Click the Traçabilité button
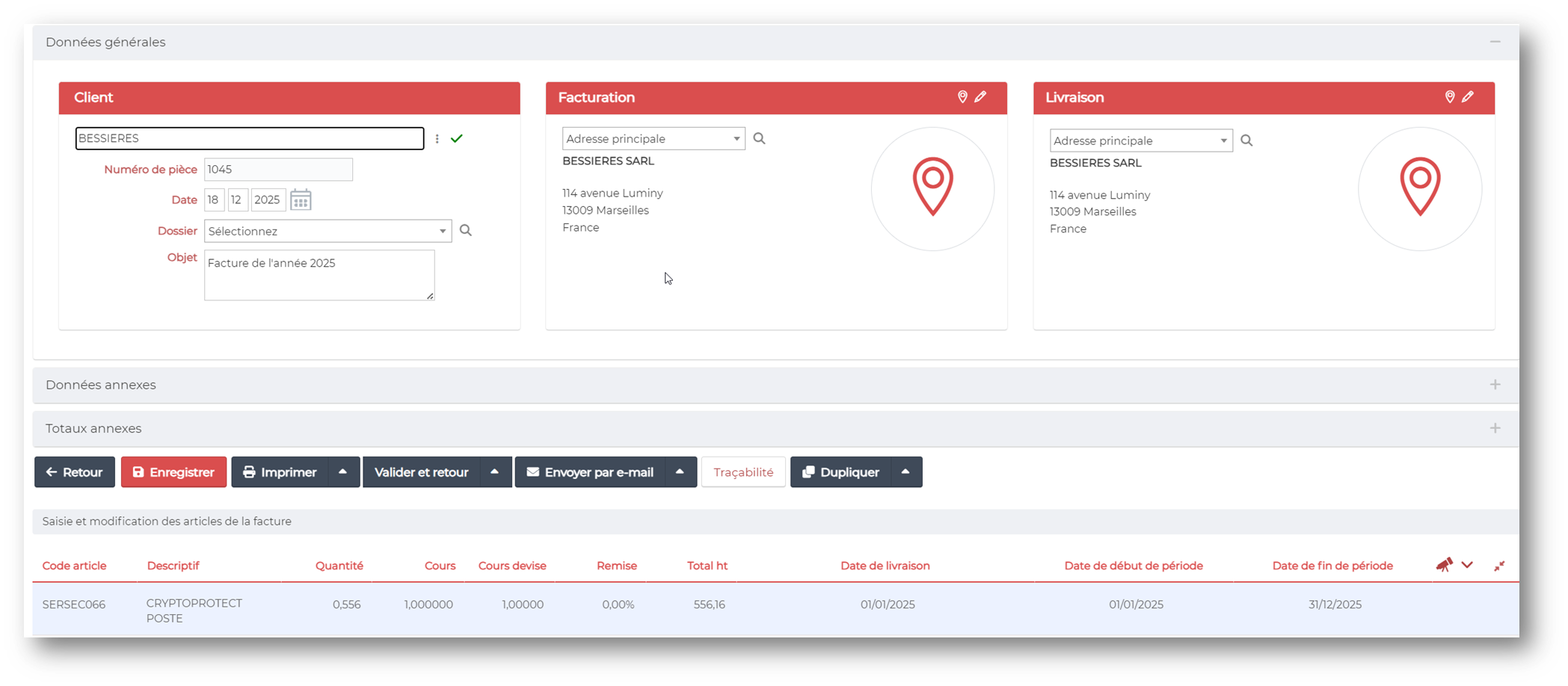This screenshot has height=686, width=1568. click(743, 472)
